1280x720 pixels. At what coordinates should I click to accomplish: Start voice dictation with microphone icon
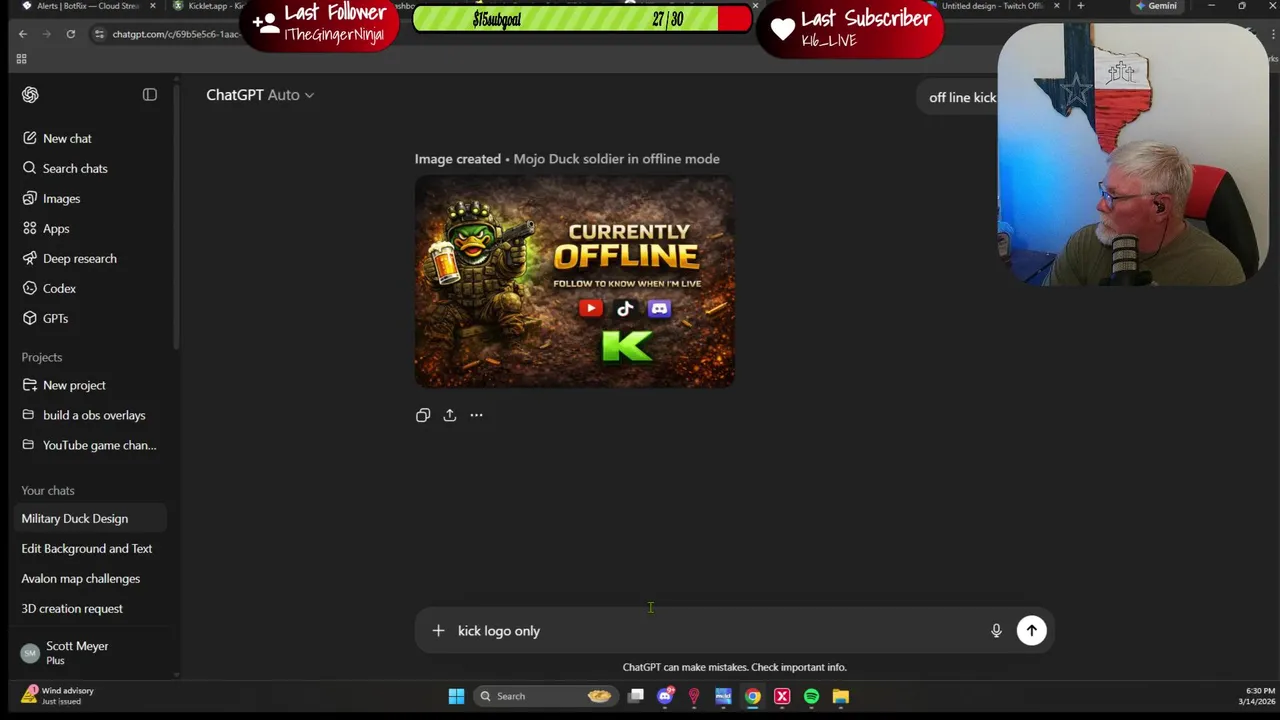(996, 631)
